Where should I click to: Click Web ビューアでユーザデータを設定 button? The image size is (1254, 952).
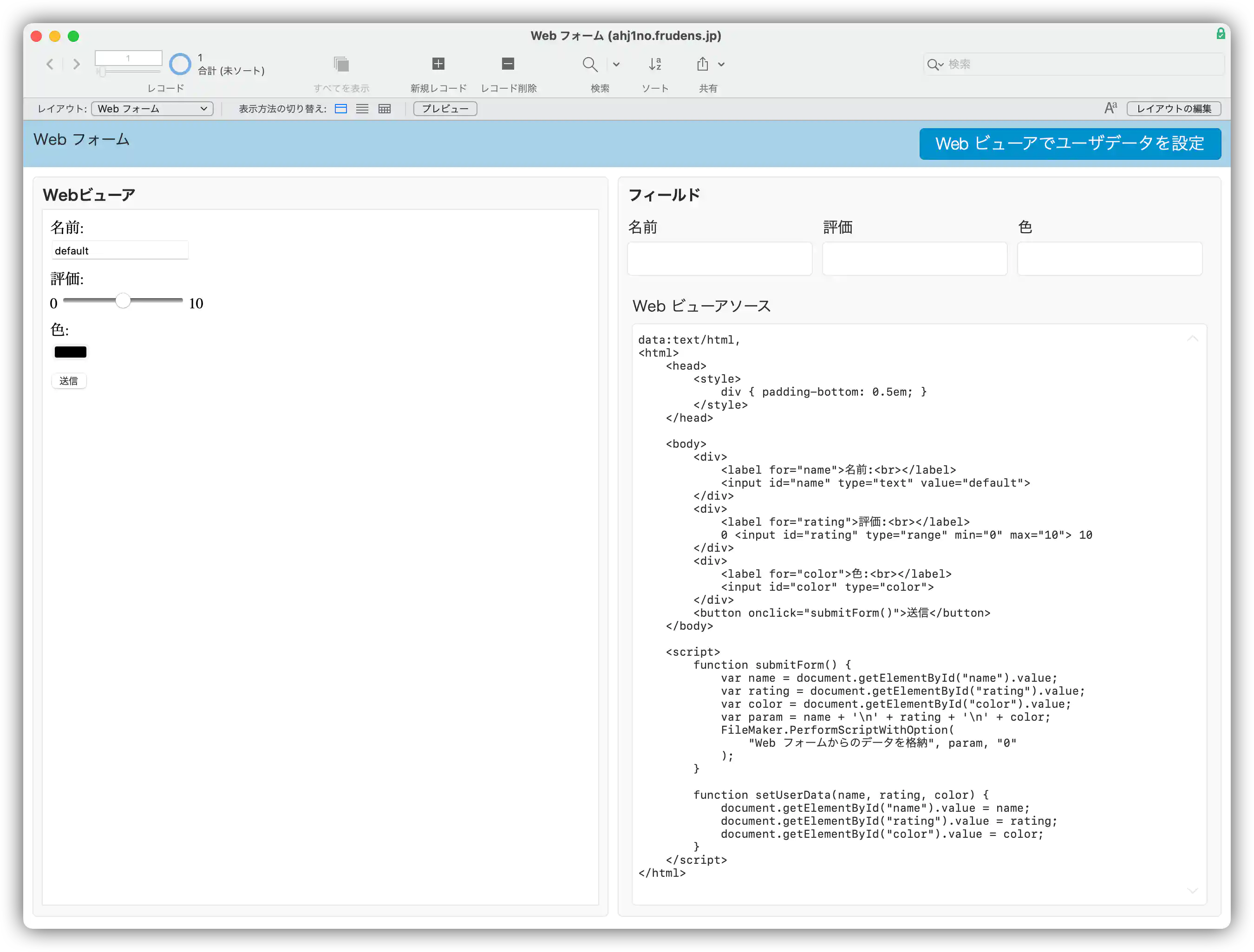[x=1070, y=143]
